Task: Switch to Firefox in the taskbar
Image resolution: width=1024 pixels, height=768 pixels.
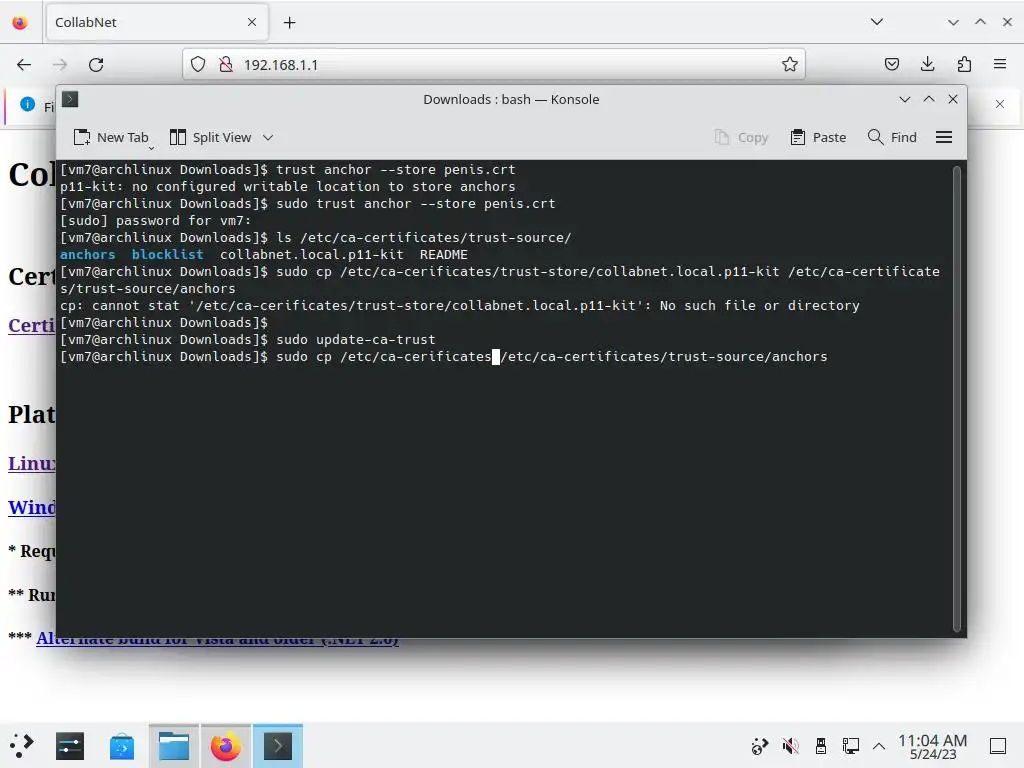Action: 225,746
